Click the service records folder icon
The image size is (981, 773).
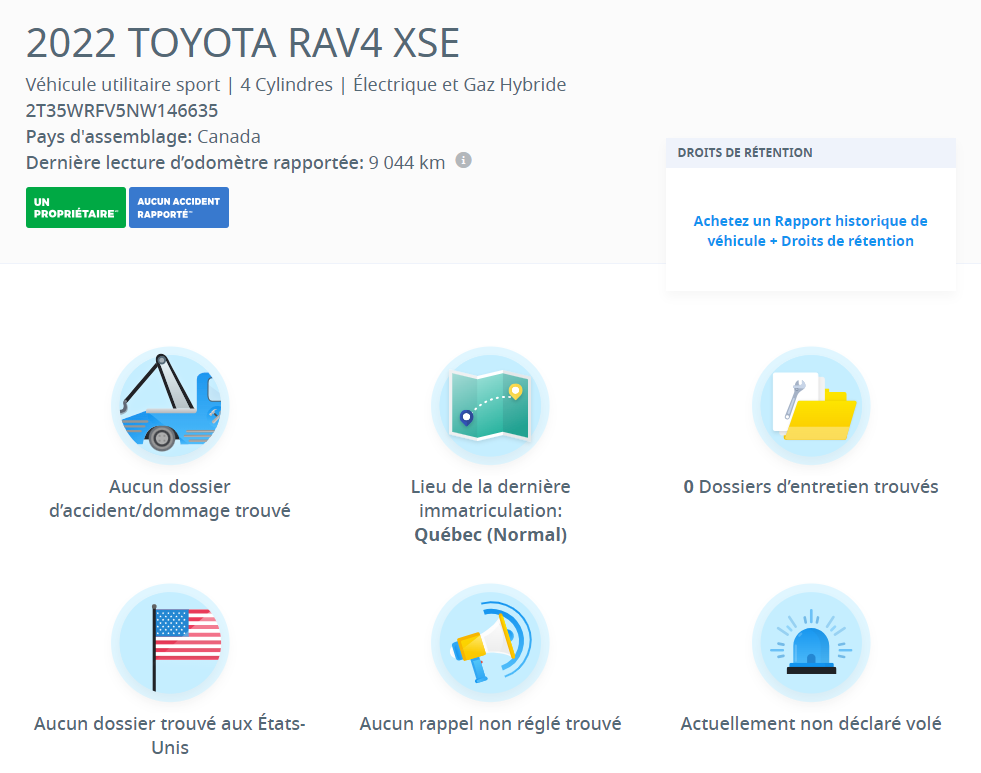point(811,405)
